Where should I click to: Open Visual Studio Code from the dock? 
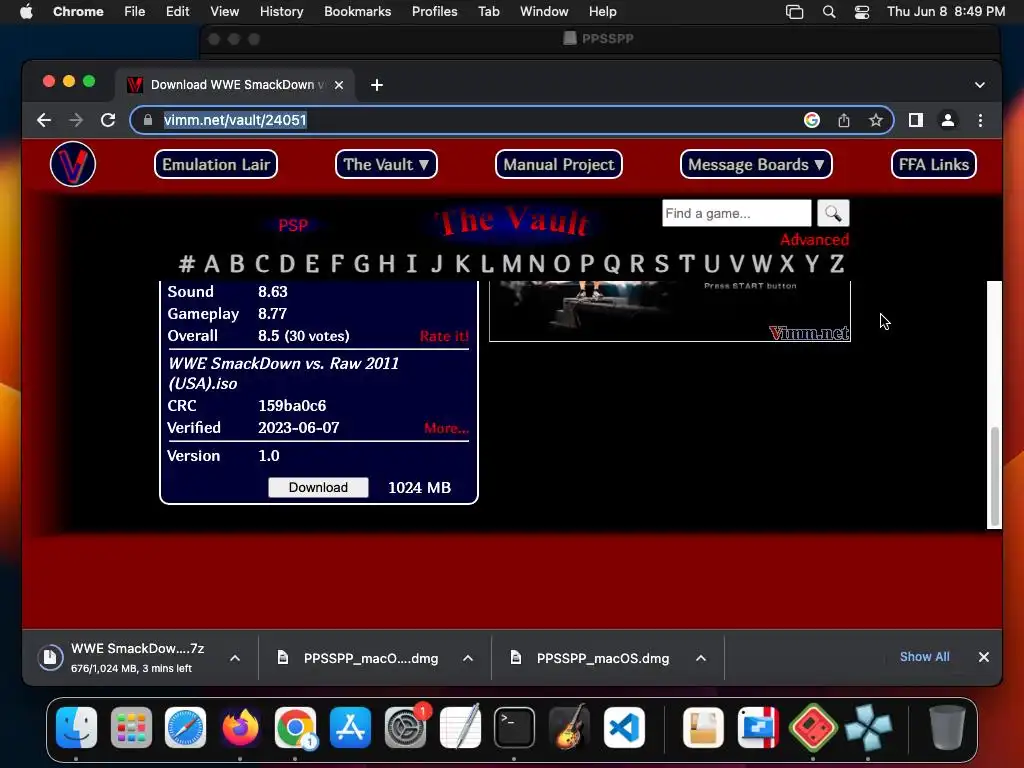pyautogui.click(x=624, y=727)
